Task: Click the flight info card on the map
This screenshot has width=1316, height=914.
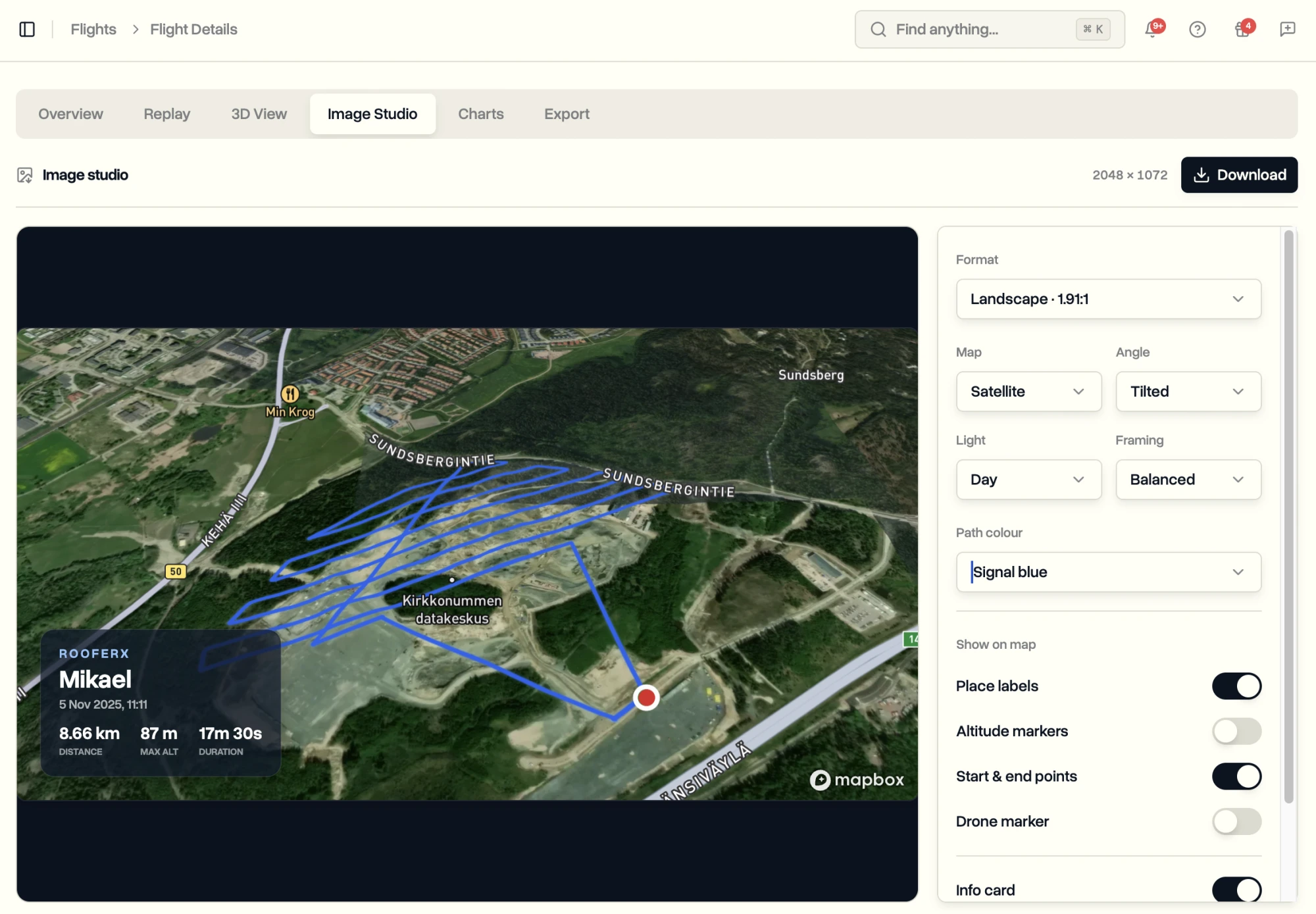Action: [161, 703]
